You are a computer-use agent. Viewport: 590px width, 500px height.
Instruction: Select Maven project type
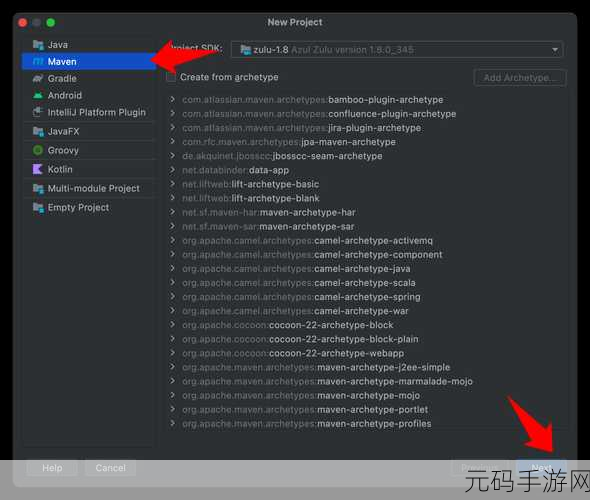click(x=89, y=61)
